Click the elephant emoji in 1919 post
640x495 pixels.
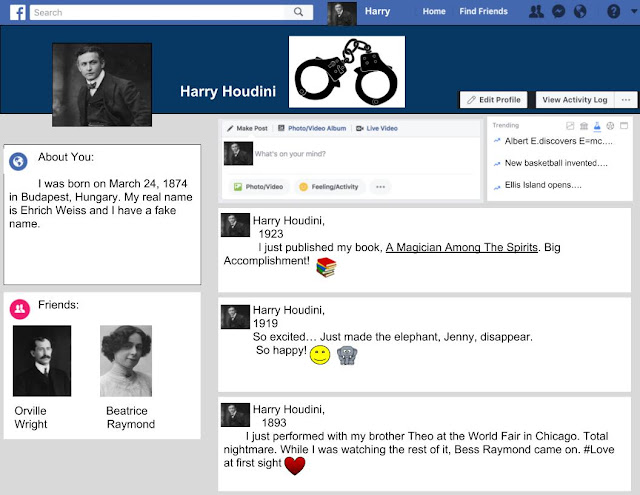pos(347,355)
